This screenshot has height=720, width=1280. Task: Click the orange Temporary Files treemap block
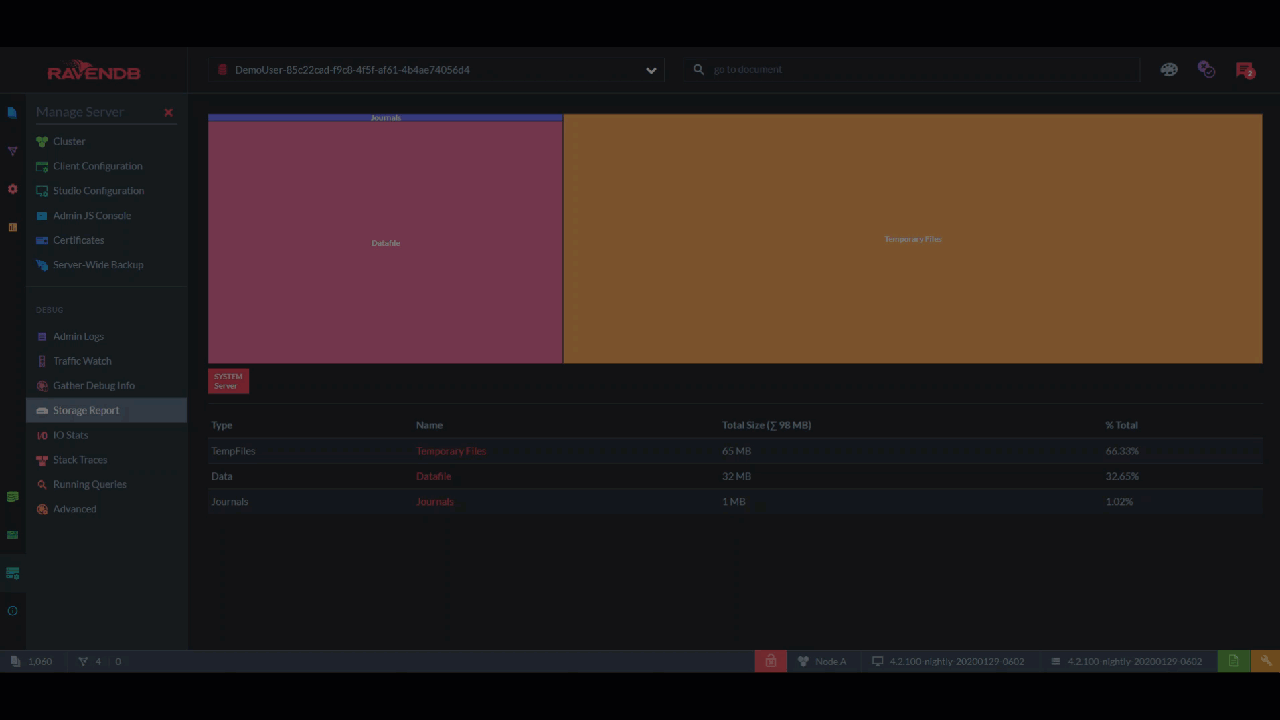[x=912, y=239]
